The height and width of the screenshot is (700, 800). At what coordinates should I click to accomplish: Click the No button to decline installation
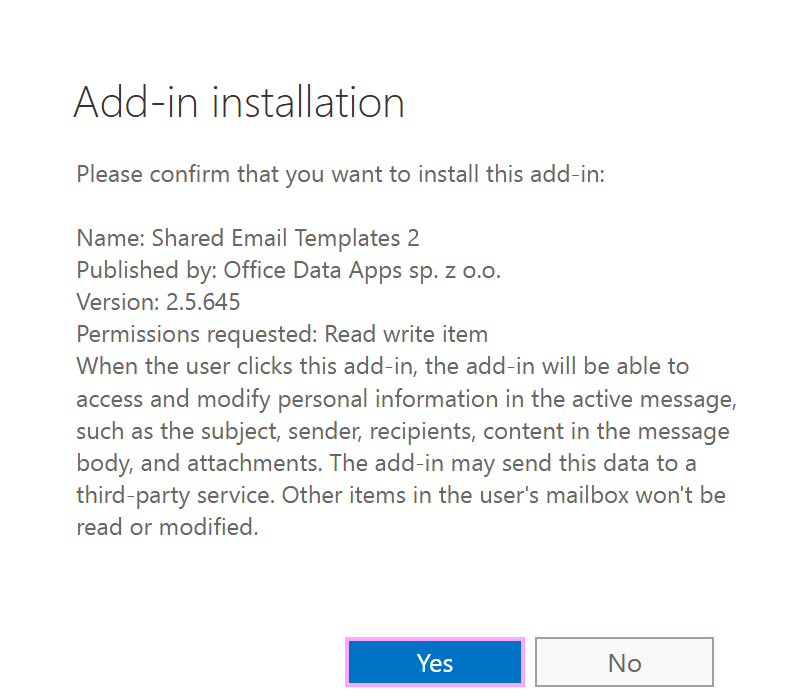click(624, 662)
